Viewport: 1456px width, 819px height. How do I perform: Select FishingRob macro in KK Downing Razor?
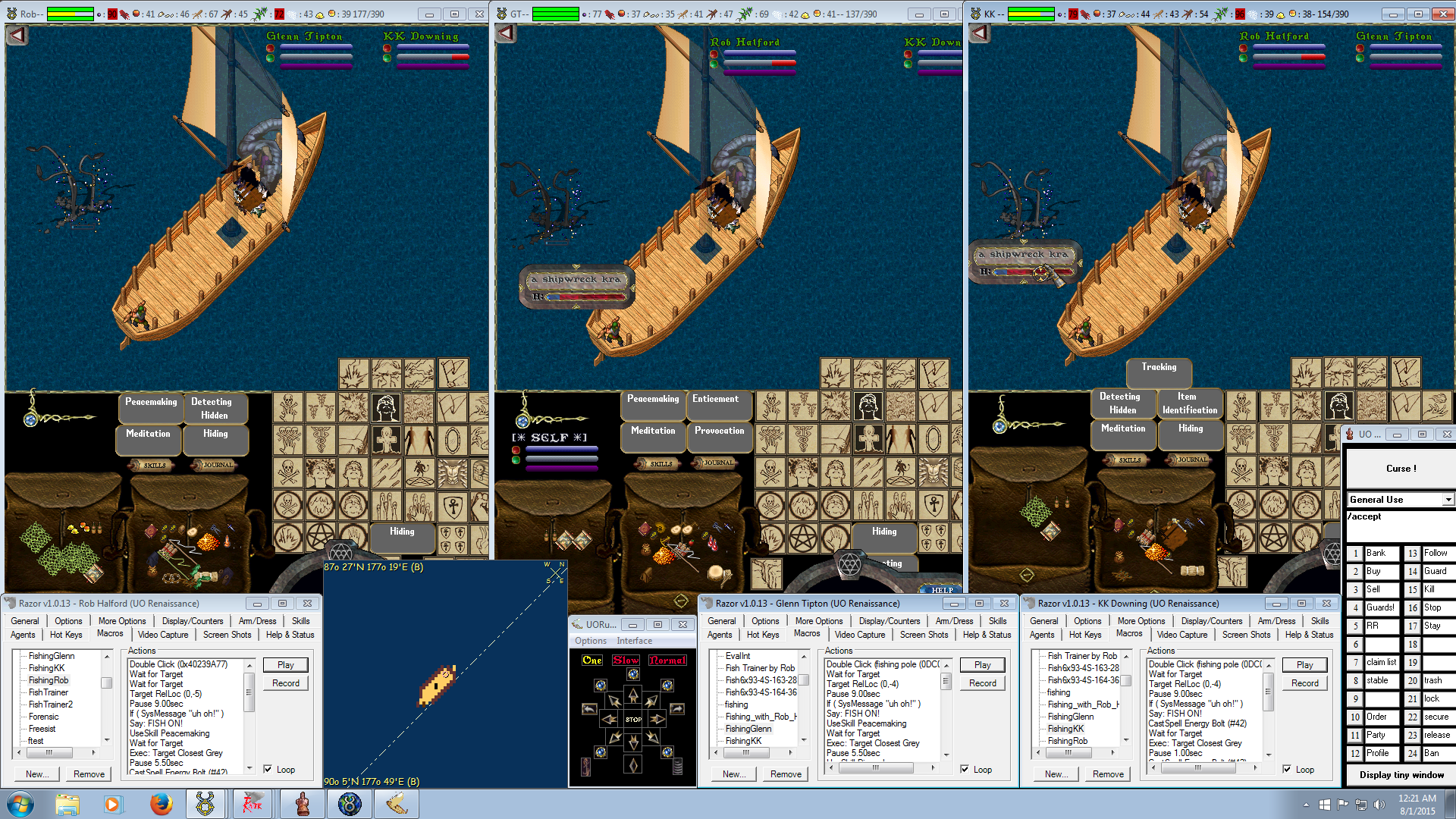(x=1068, y=741)
